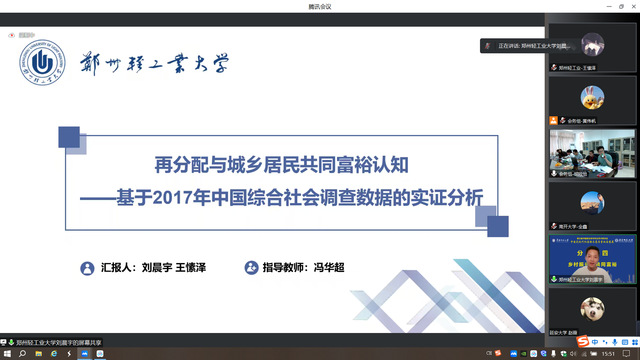
Task: Switch to Tencent Meeting taskbar icon
Action: tap(84, 353)
